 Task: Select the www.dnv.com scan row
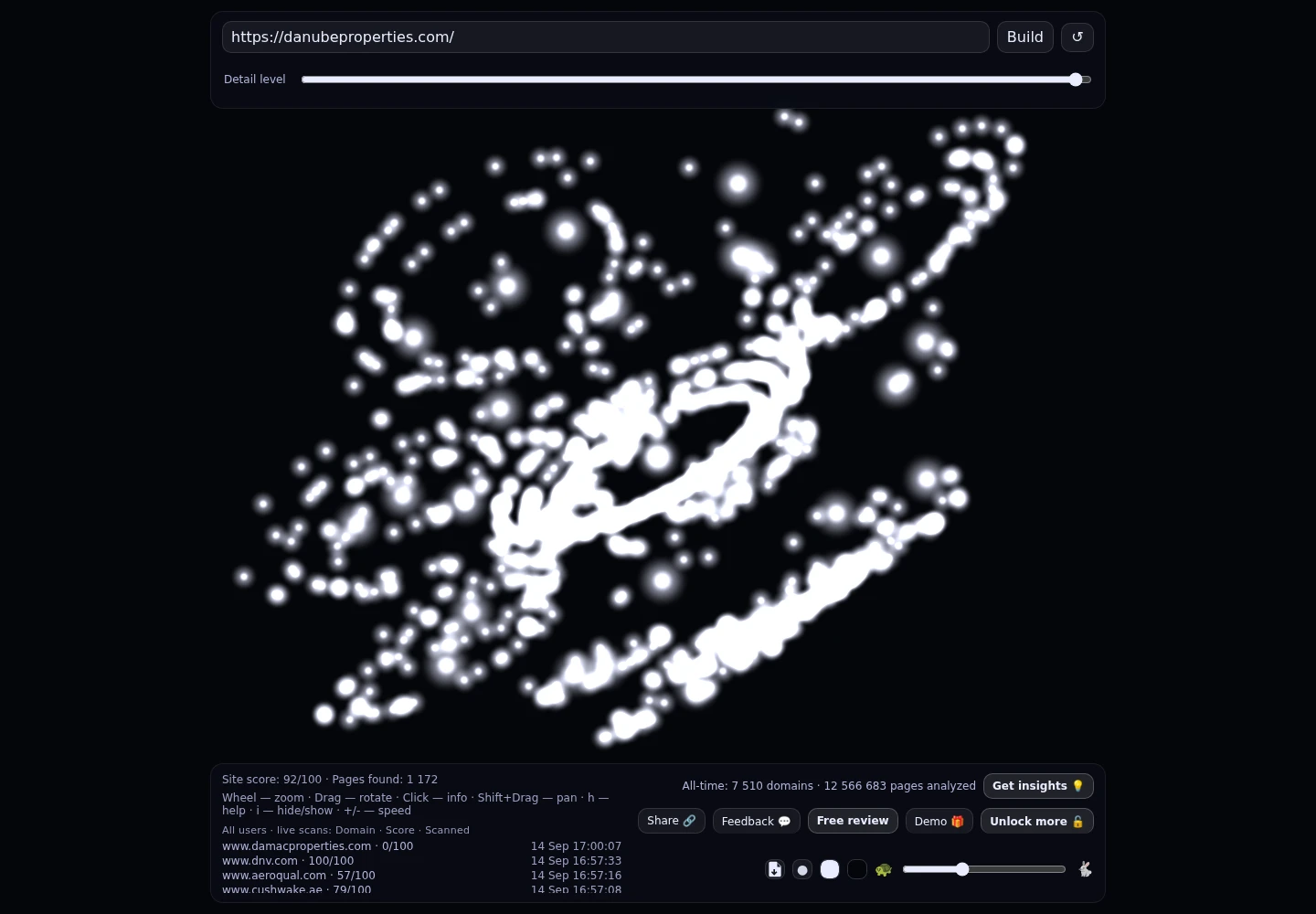pyautogui.click(x=421, y=861)
